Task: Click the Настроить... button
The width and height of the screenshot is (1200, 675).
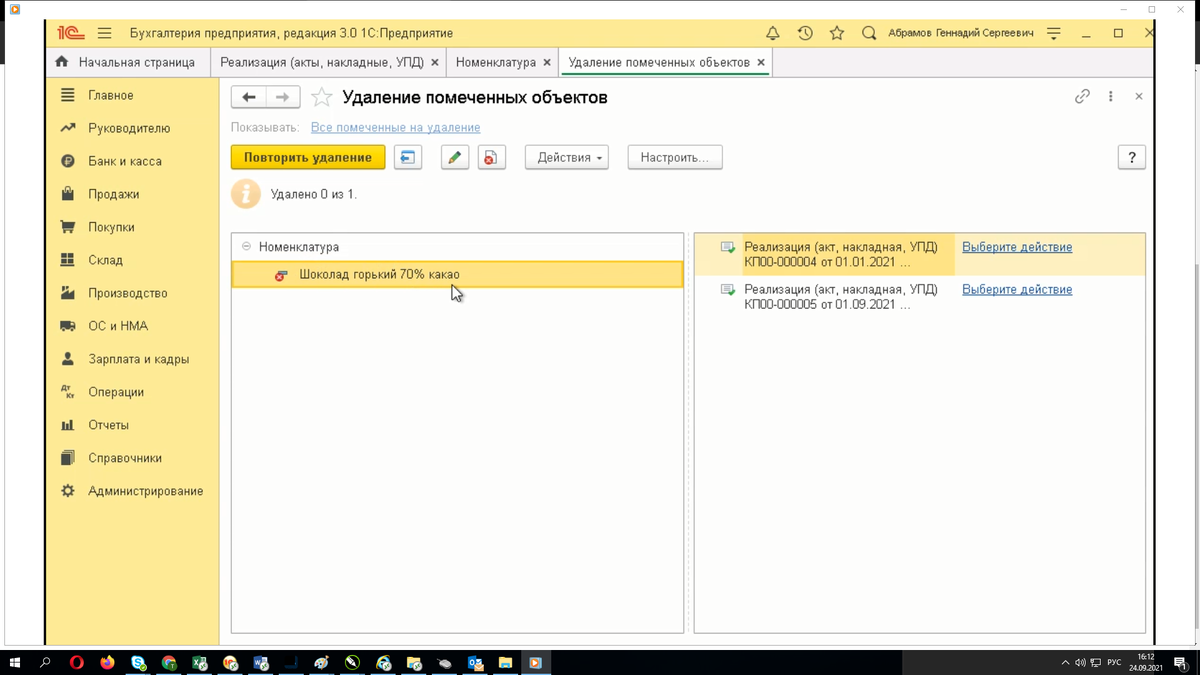Action: [675, 158]
